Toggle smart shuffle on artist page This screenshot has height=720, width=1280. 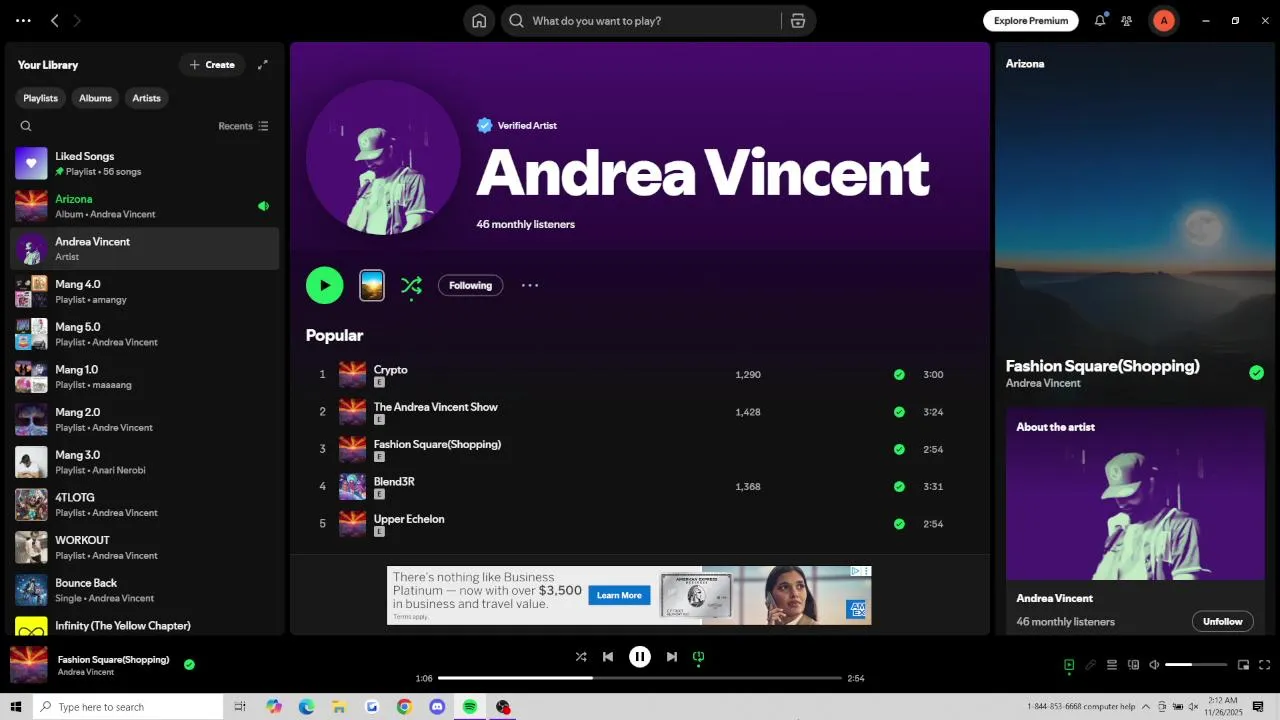click(411, 286)
